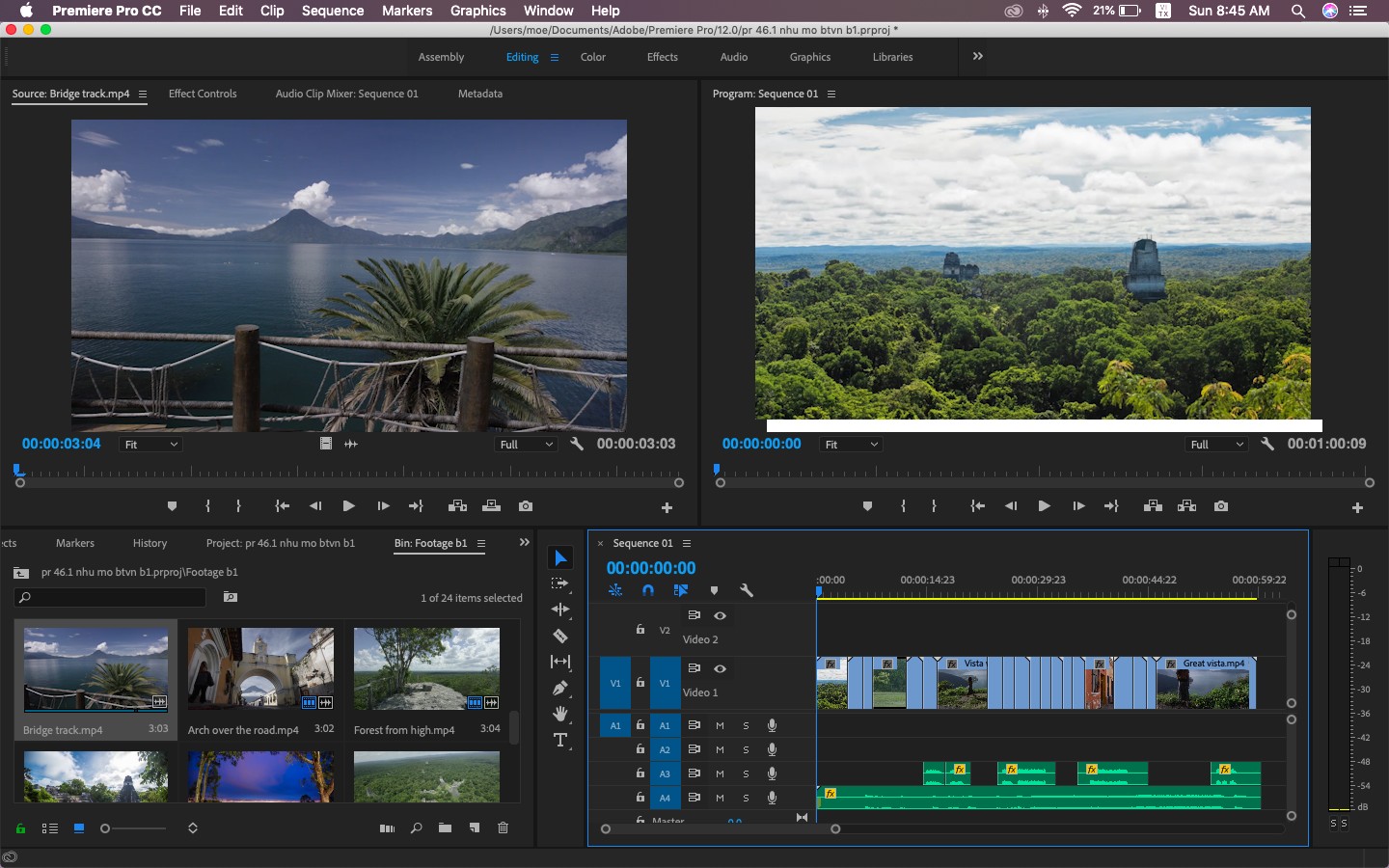
Task: Mute audio track A1
Action: (x=720, y=725)
